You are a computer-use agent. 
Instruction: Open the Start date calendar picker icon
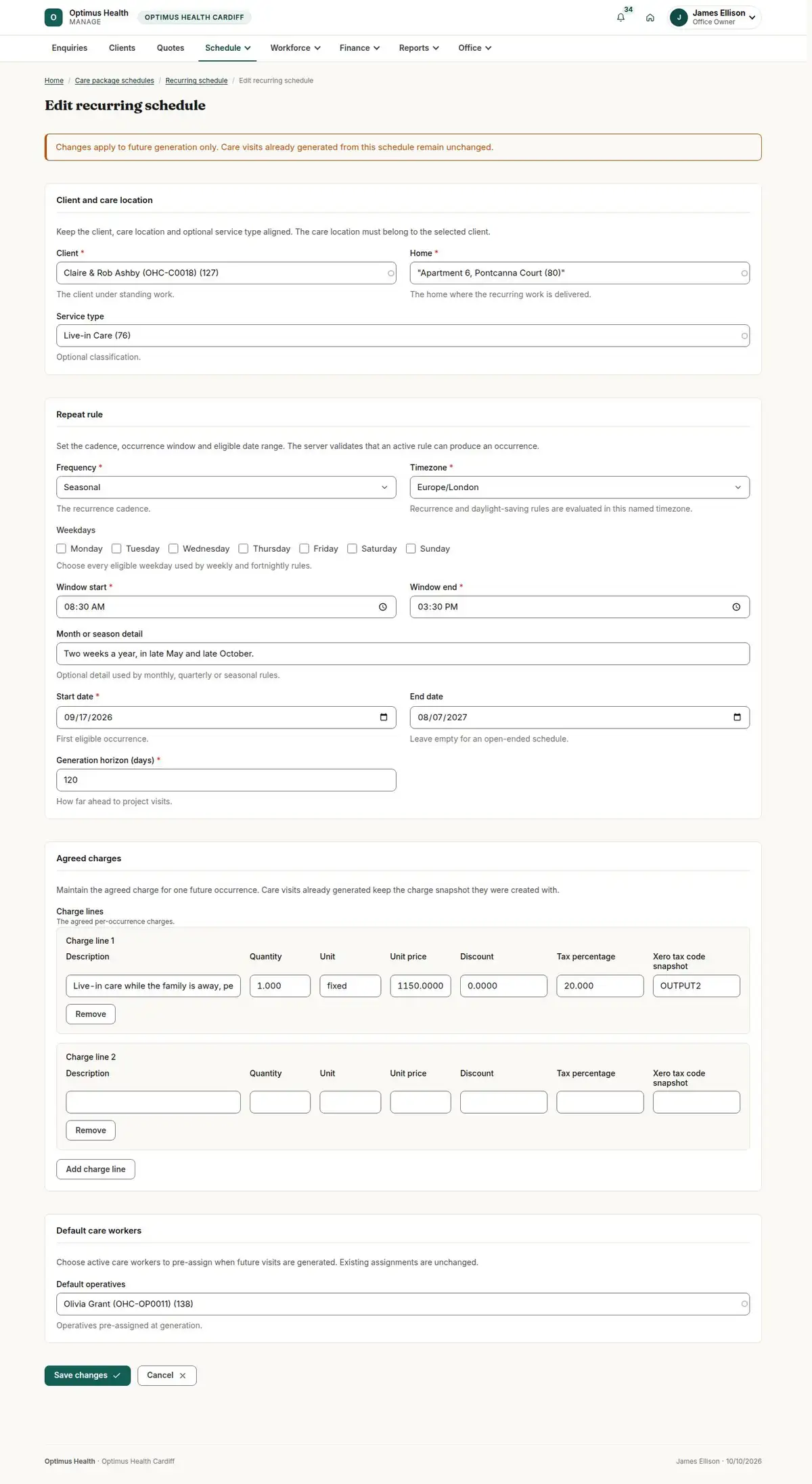pos(384,718)
